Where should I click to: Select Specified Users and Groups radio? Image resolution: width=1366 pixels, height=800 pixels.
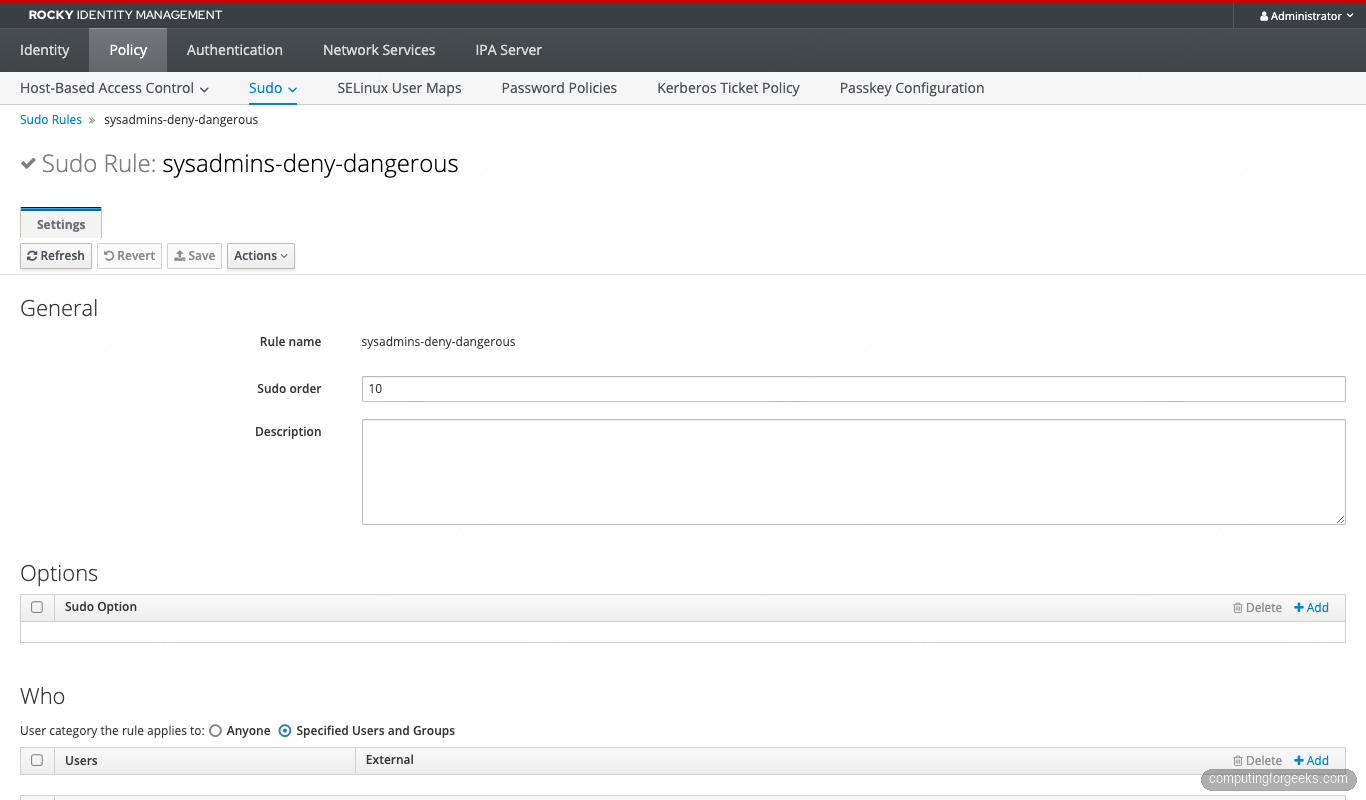[285, 731]
